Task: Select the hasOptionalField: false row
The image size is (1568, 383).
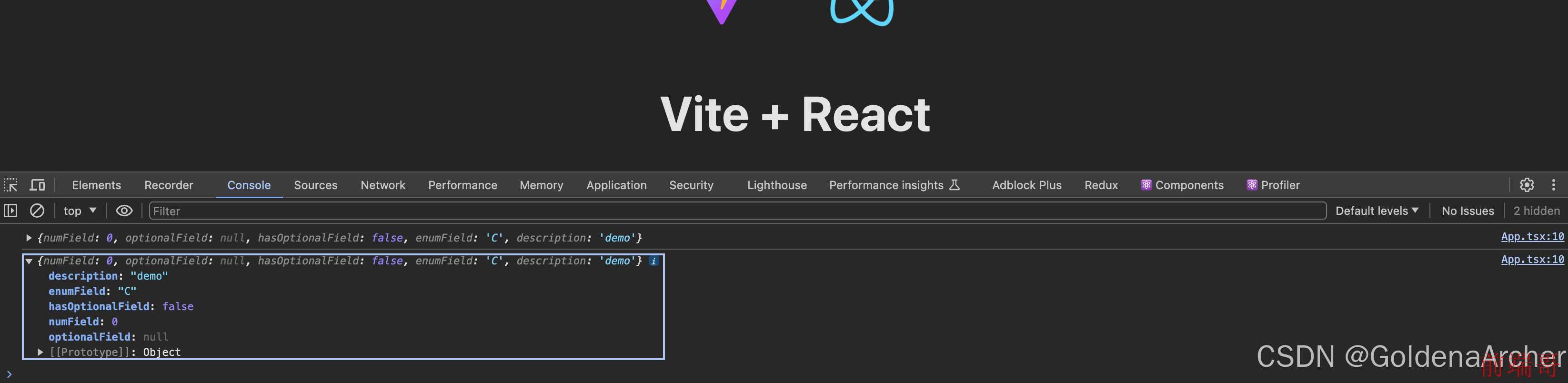Action: [121, 306]
